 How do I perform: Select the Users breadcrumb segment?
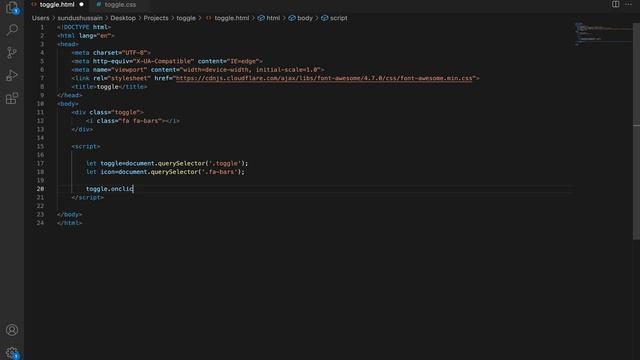click(40, 18)
